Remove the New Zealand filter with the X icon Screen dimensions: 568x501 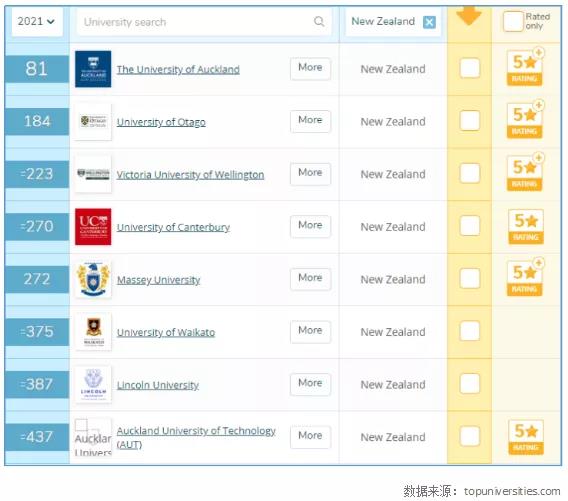click(429, 22)
